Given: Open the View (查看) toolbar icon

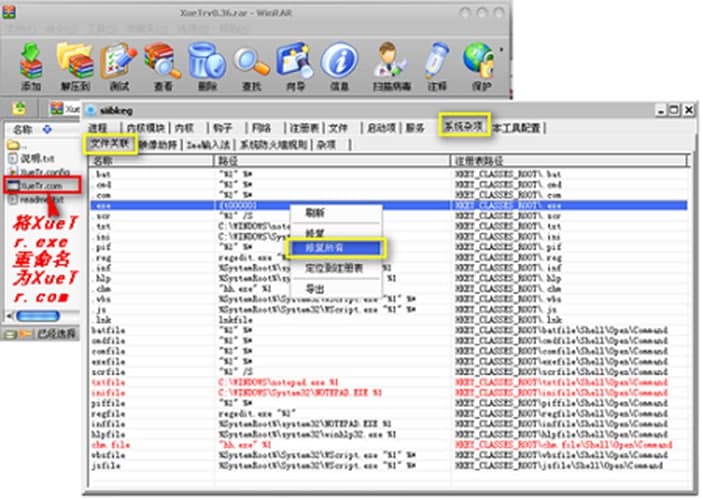Looking at the screenshot, I should tap(162, 63).
